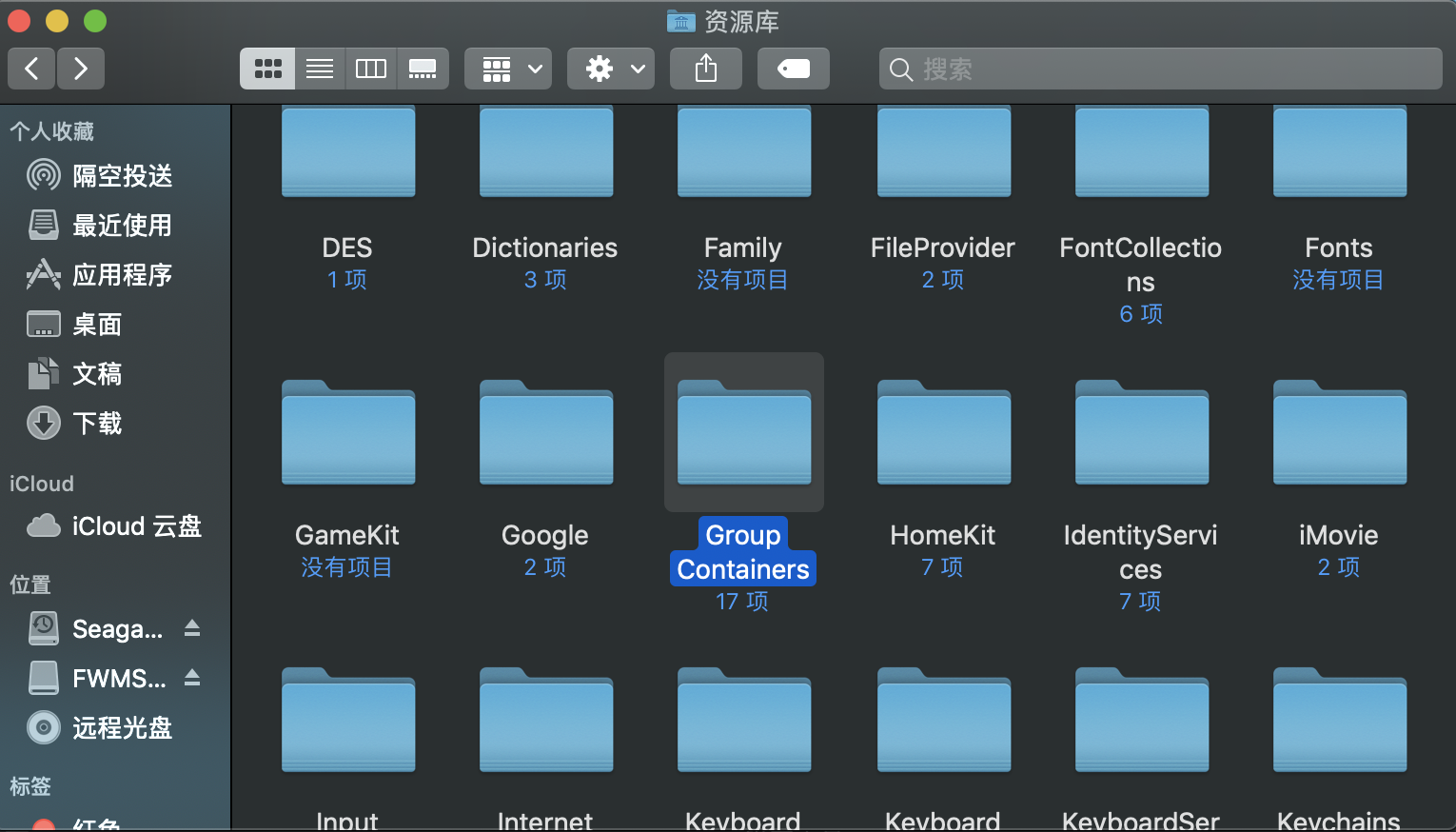This screenshot has height=832, width=1456.
Task: Select the Input folder icon
Action: point(348,721)
